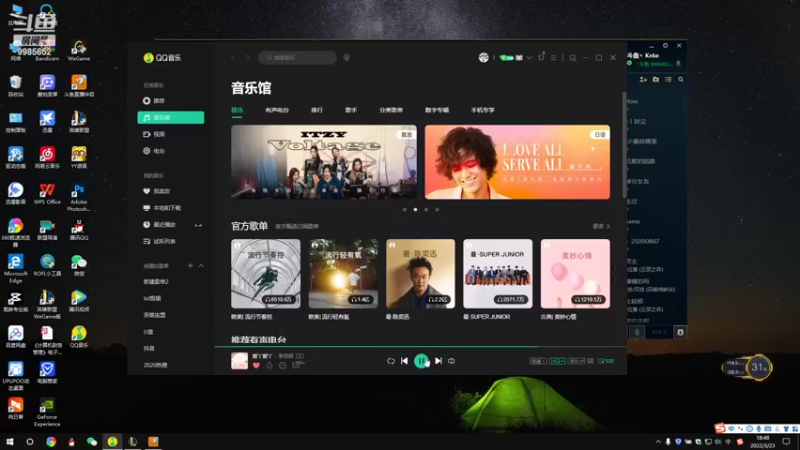Switch to the 排行 tab
Image resolution: width=800 pixels, height=450 pixels.
317,110
